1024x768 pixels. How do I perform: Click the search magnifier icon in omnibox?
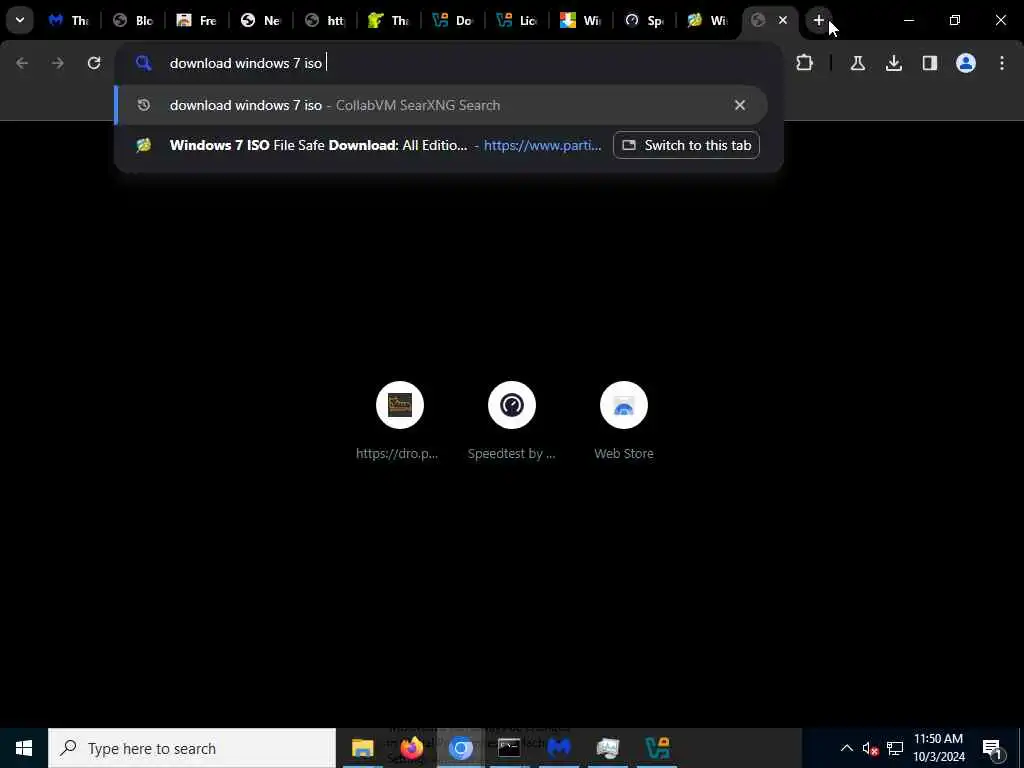(x=144, y=63)
